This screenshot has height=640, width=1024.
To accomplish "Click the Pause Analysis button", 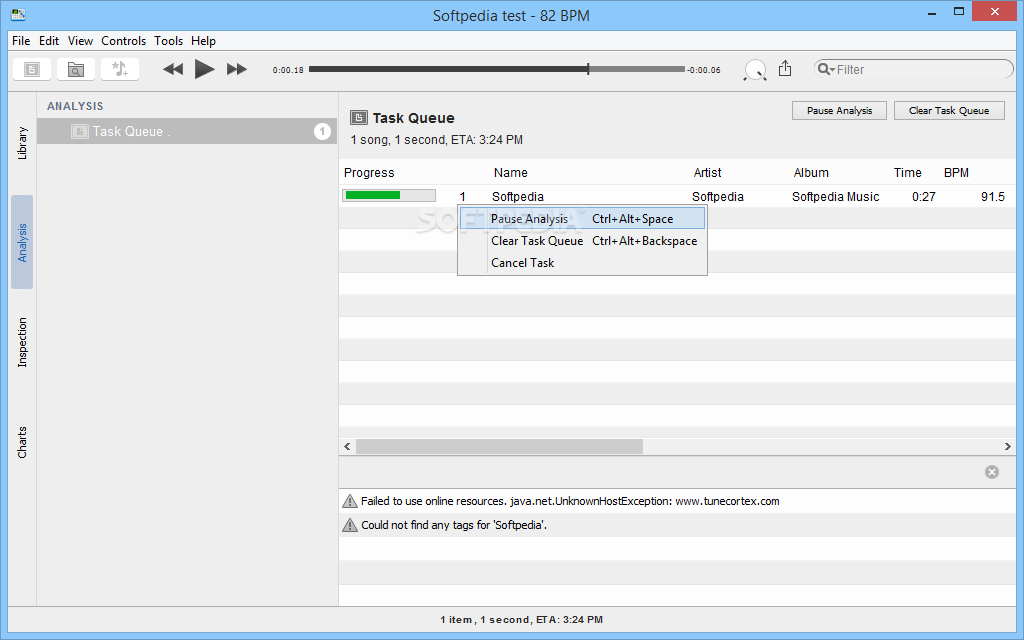I will (x=839, y=110).
